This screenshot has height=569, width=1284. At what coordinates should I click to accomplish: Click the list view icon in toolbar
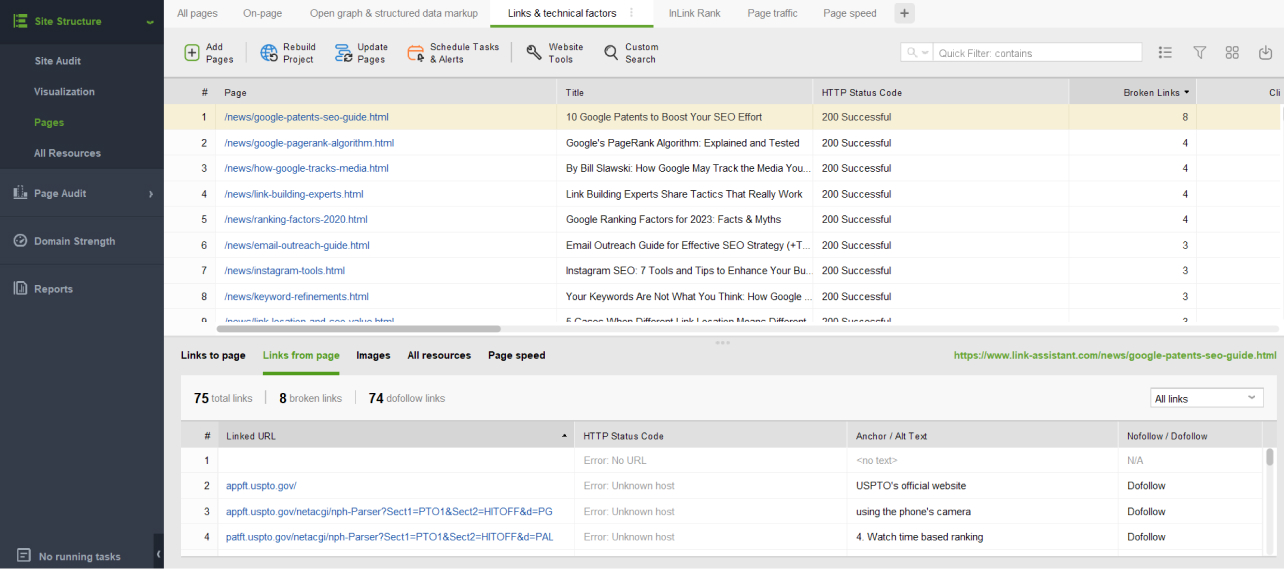(1165, 53)
